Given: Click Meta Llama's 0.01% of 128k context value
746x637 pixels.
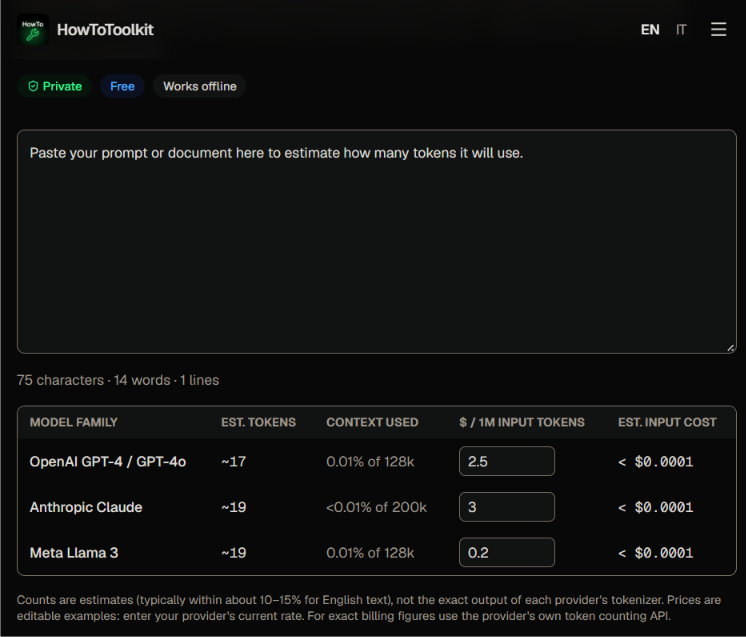Looking at the screenshot, I should pyautogui.click(x=370, y=553).
